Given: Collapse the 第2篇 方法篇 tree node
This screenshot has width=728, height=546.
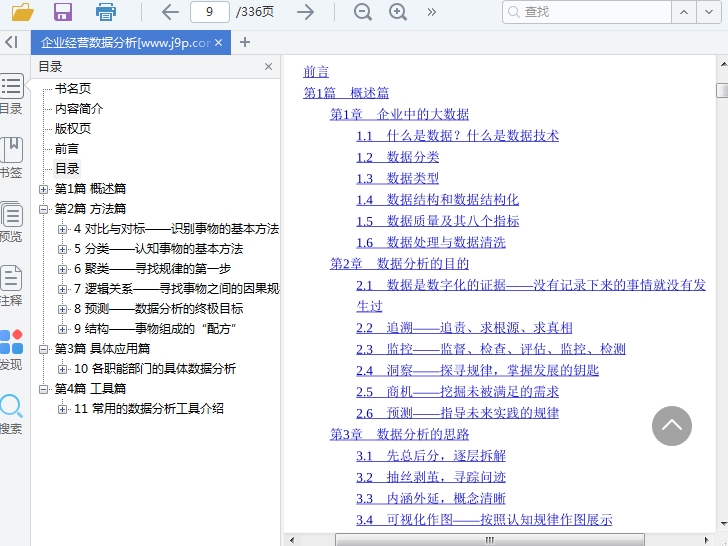Looking at the screenshot, I should (x=44, y=209).
